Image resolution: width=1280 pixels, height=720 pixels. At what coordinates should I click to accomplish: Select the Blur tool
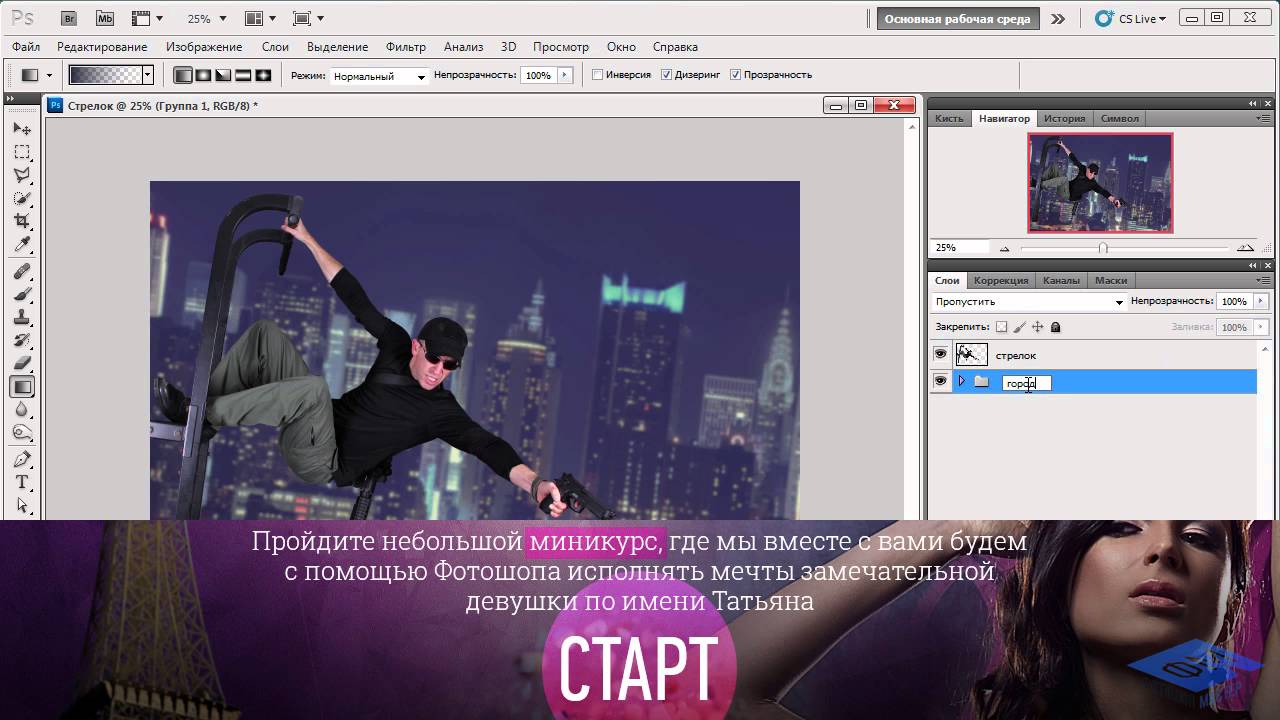click(21, 409)
